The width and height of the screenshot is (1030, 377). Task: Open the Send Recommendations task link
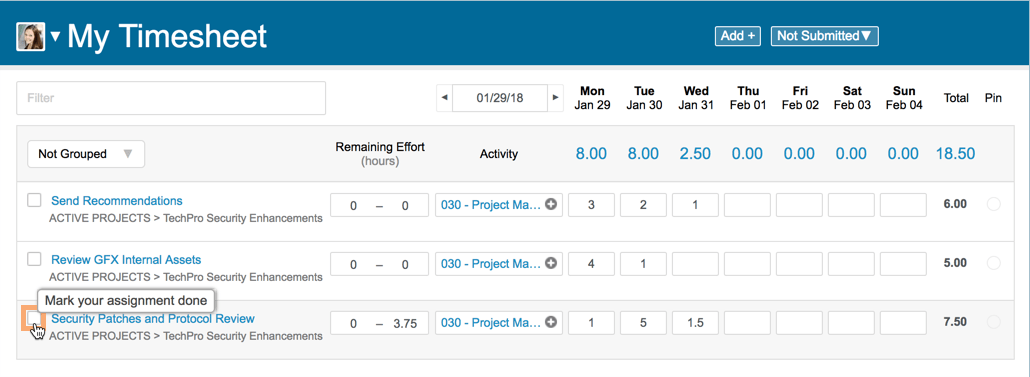pos(117,201)
